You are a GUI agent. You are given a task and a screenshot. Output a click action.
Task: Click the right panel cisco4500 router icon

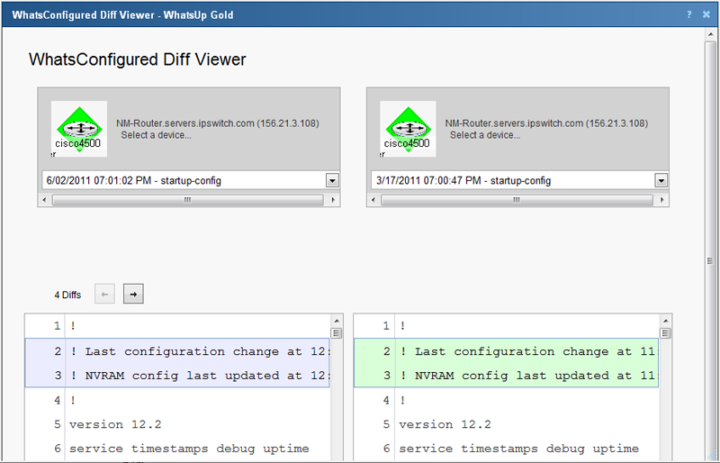tap(408, 129)
